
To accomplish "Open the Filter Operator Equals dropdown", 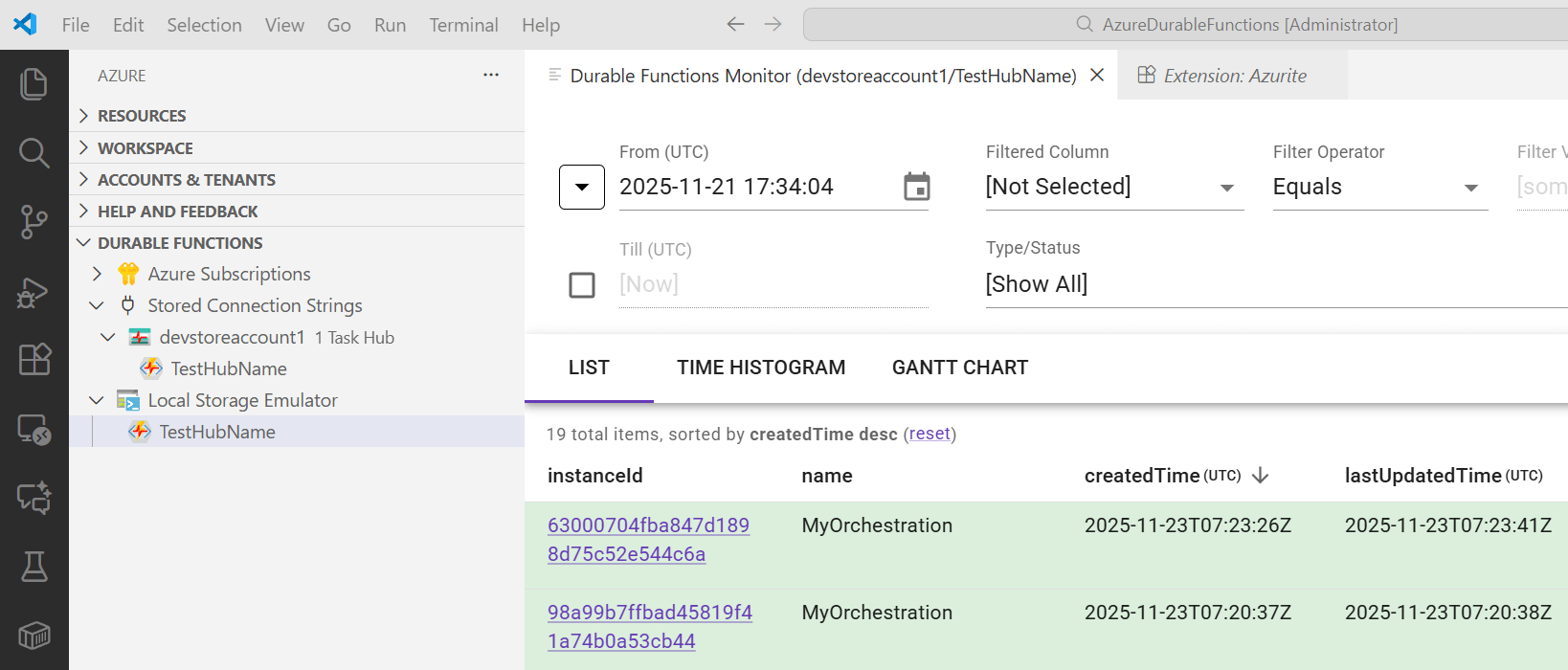I will point(1378,188).
